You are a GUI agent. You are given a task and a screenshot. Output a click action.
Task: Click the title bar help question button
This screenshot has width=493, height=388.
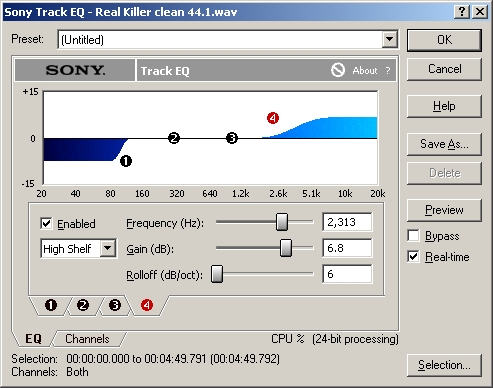462,12
